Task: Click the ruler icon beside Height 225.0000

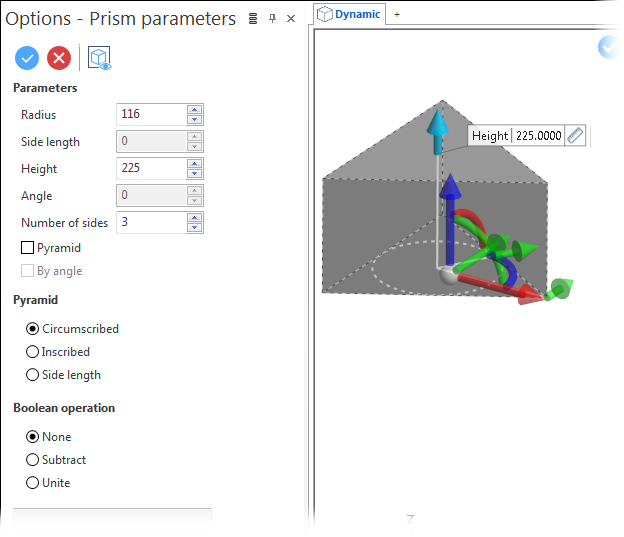Action: tap(575, 136)
